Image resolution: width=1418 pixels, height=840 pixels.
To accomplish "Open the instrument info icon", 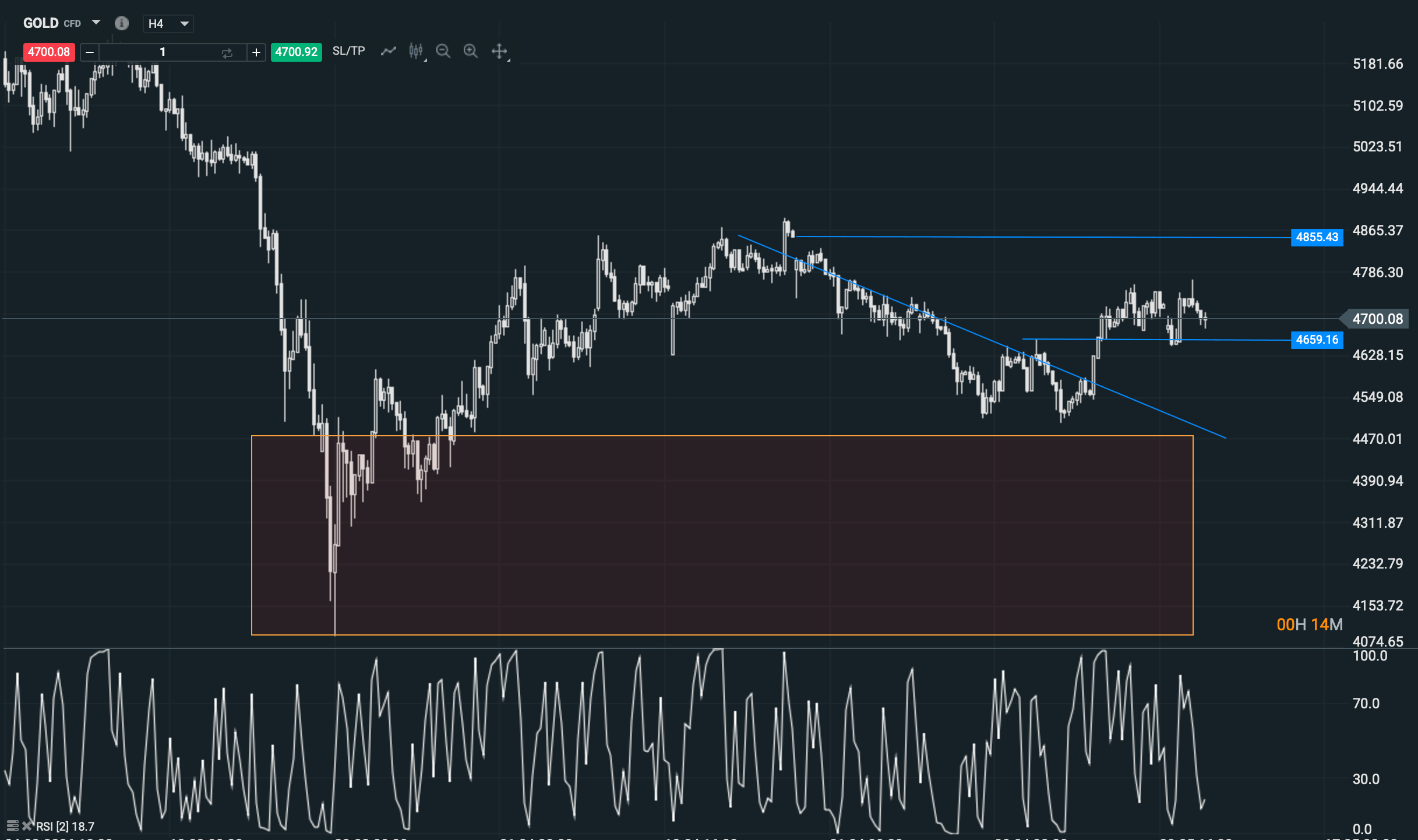I will (121, 23).
